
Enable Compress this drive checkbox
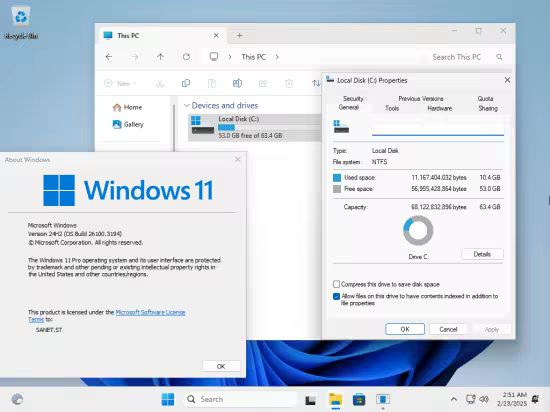(336, 284)
